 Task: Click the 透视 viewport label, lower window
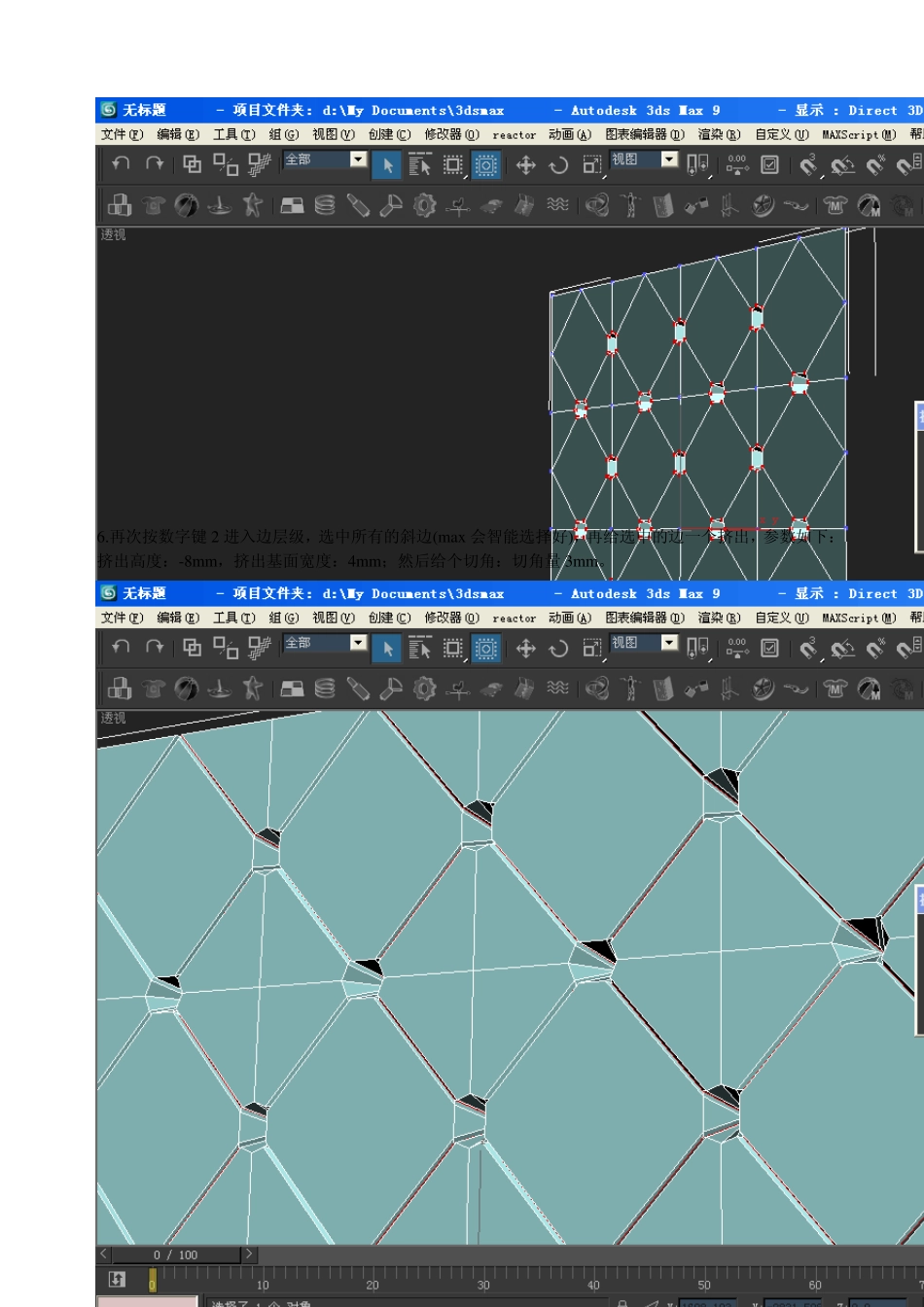[x=113, y=718]
